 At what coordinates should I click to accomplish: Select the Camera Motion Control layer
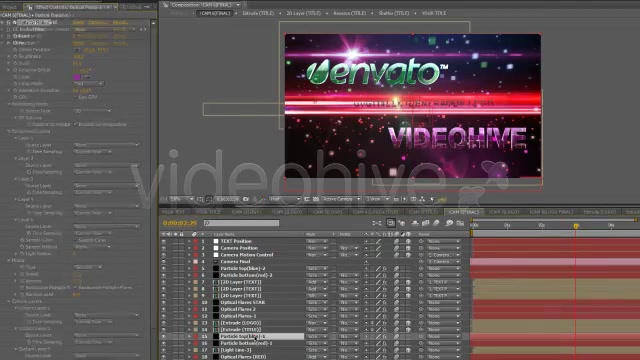[247, 255]
